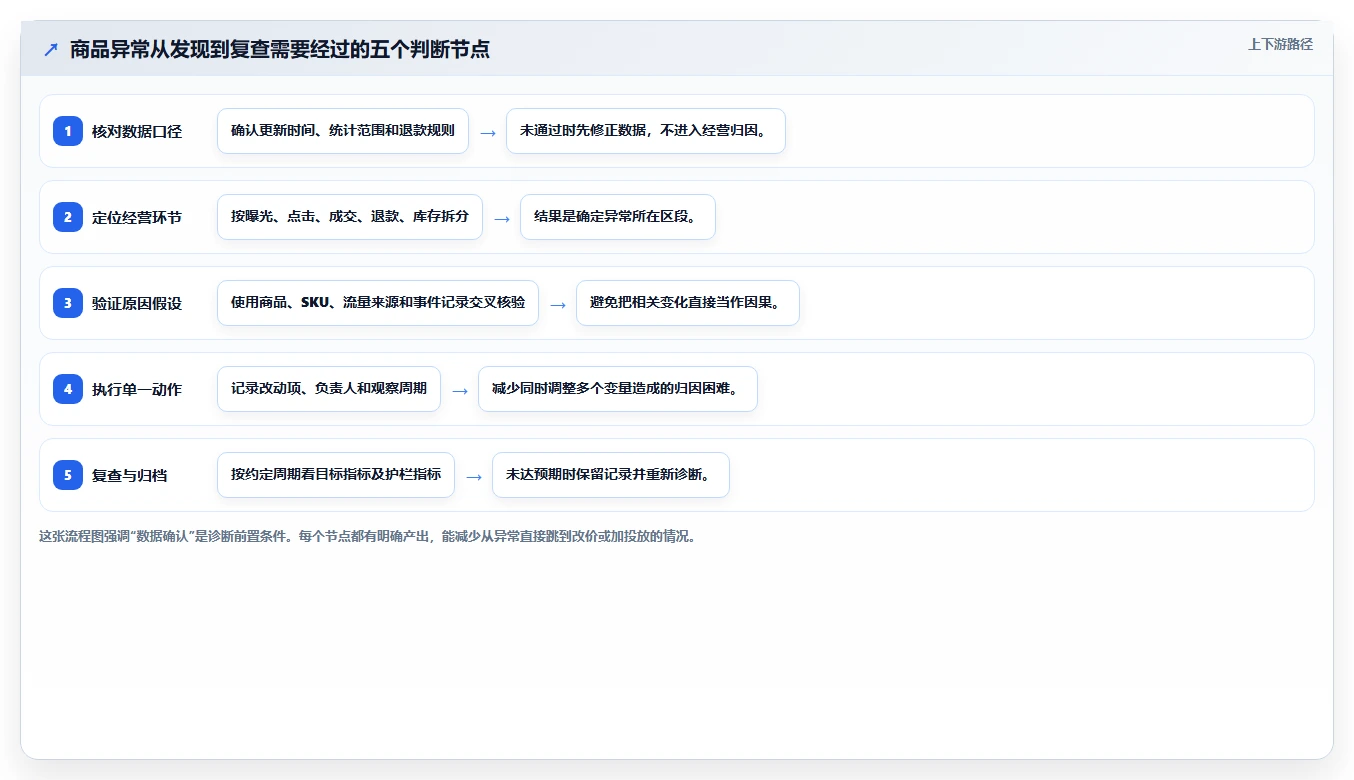The width and height of the screenshot is (1354, 780).
Task: Open the 使用商品、SKU、流量来源 box
Action: tap(378, 303)
